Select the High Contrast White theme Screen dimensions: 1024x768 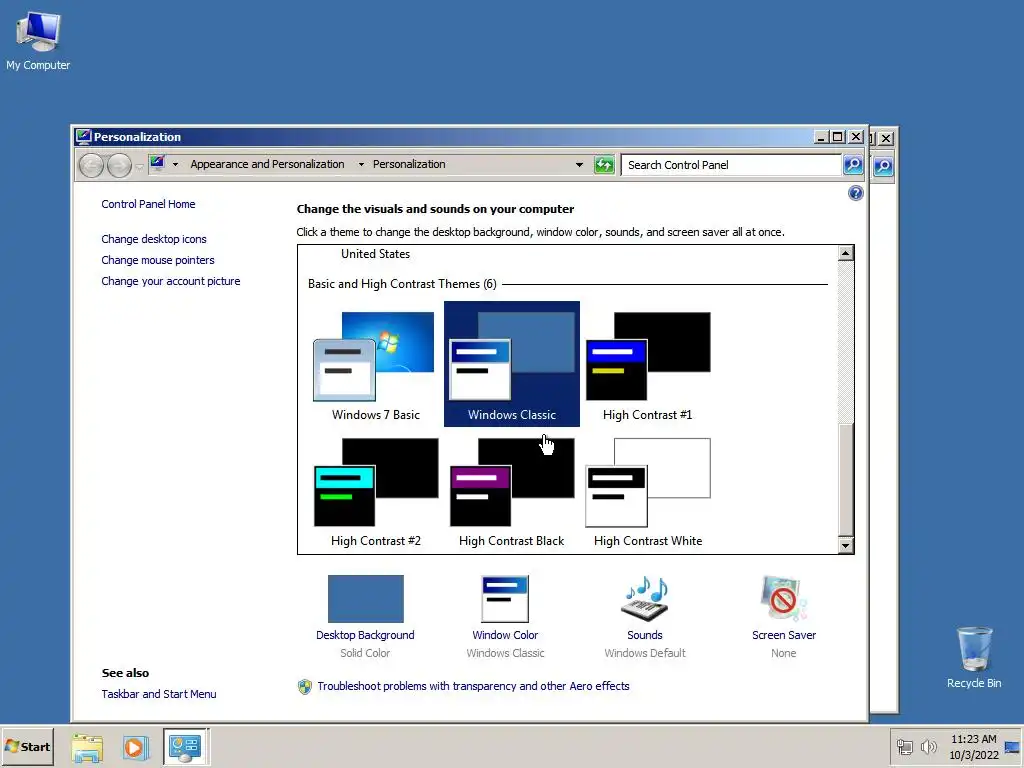(647, 490)
